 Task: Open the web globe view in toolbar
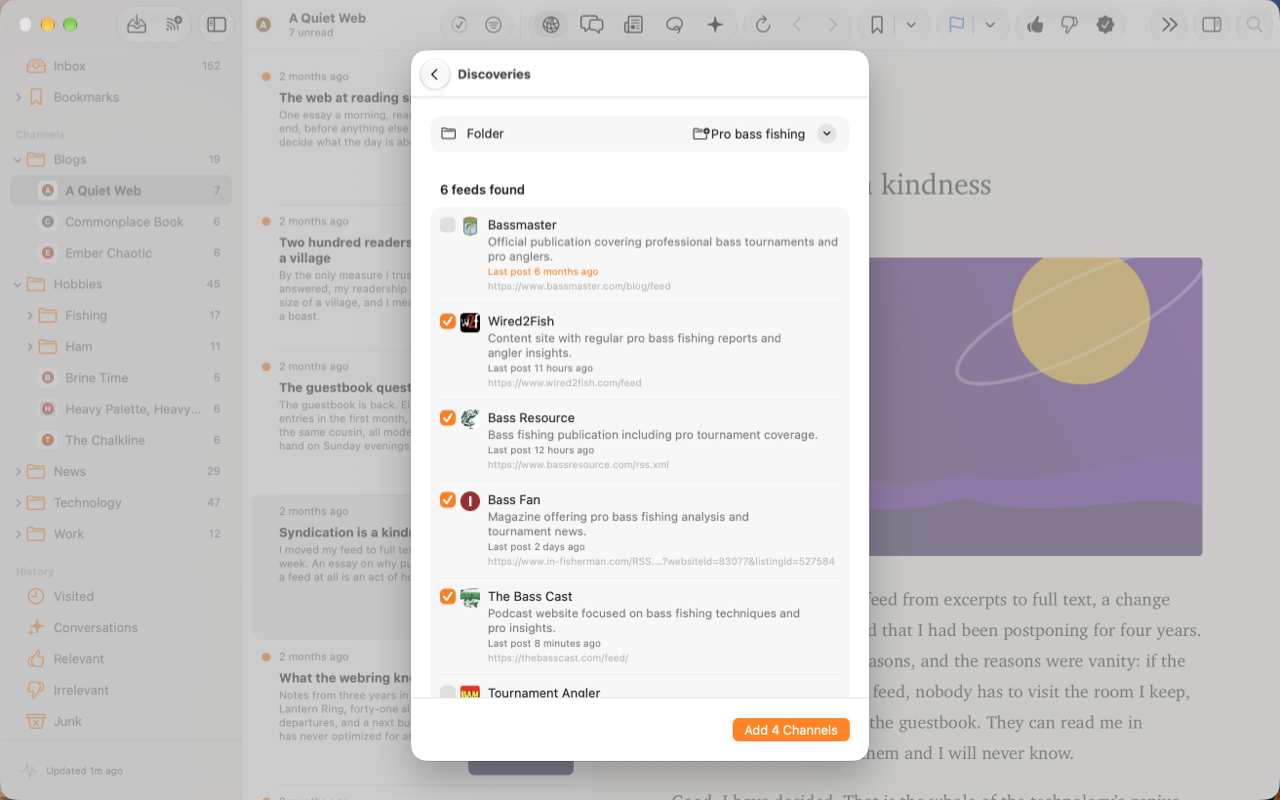click(x=550, y=25)
